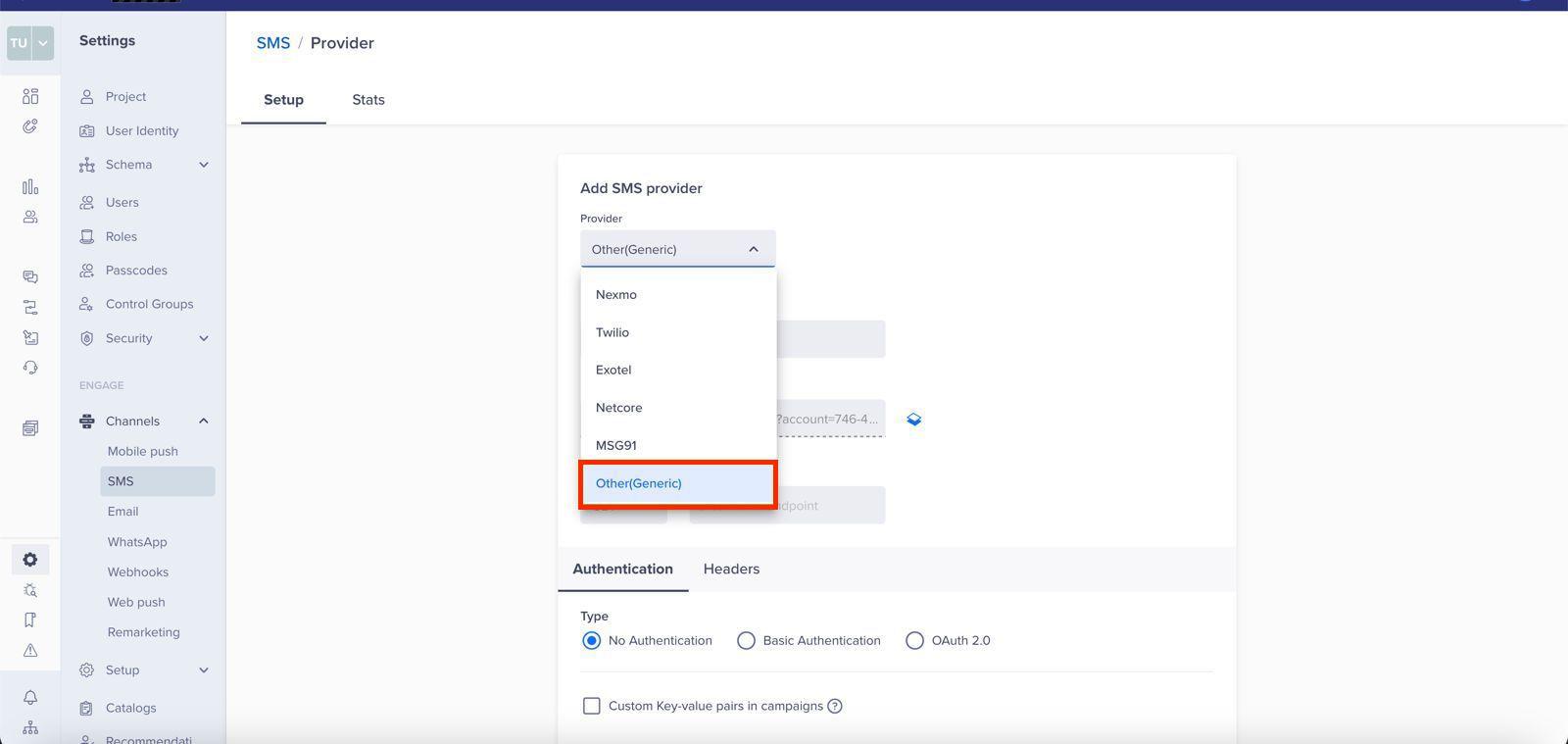This screenshot has width=1568, height=744.
Task: Open the notifications bell icon
Action: click(30, 697)
